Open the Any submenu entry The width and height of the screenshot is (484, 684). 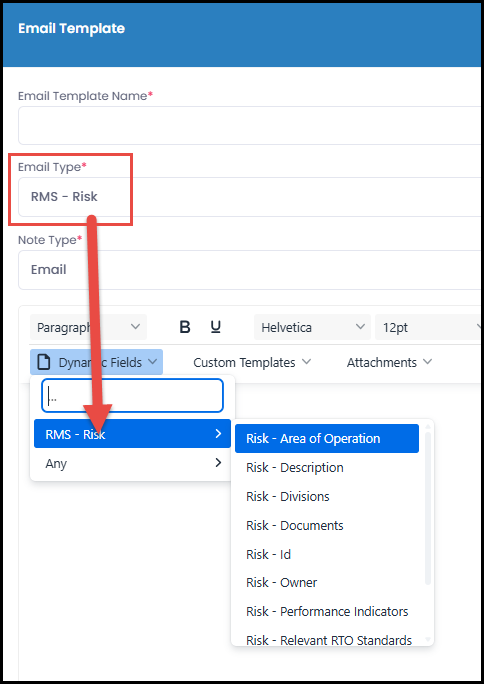click(132, 463)
